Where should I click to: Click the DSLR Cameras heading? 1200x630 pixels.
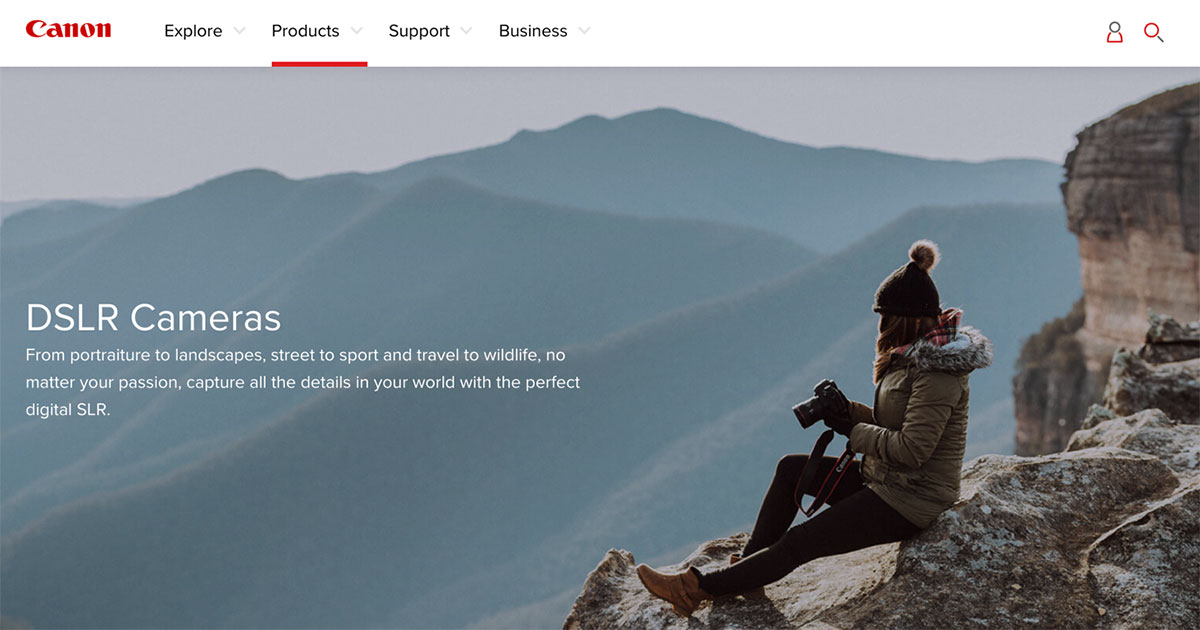(153, 318)
